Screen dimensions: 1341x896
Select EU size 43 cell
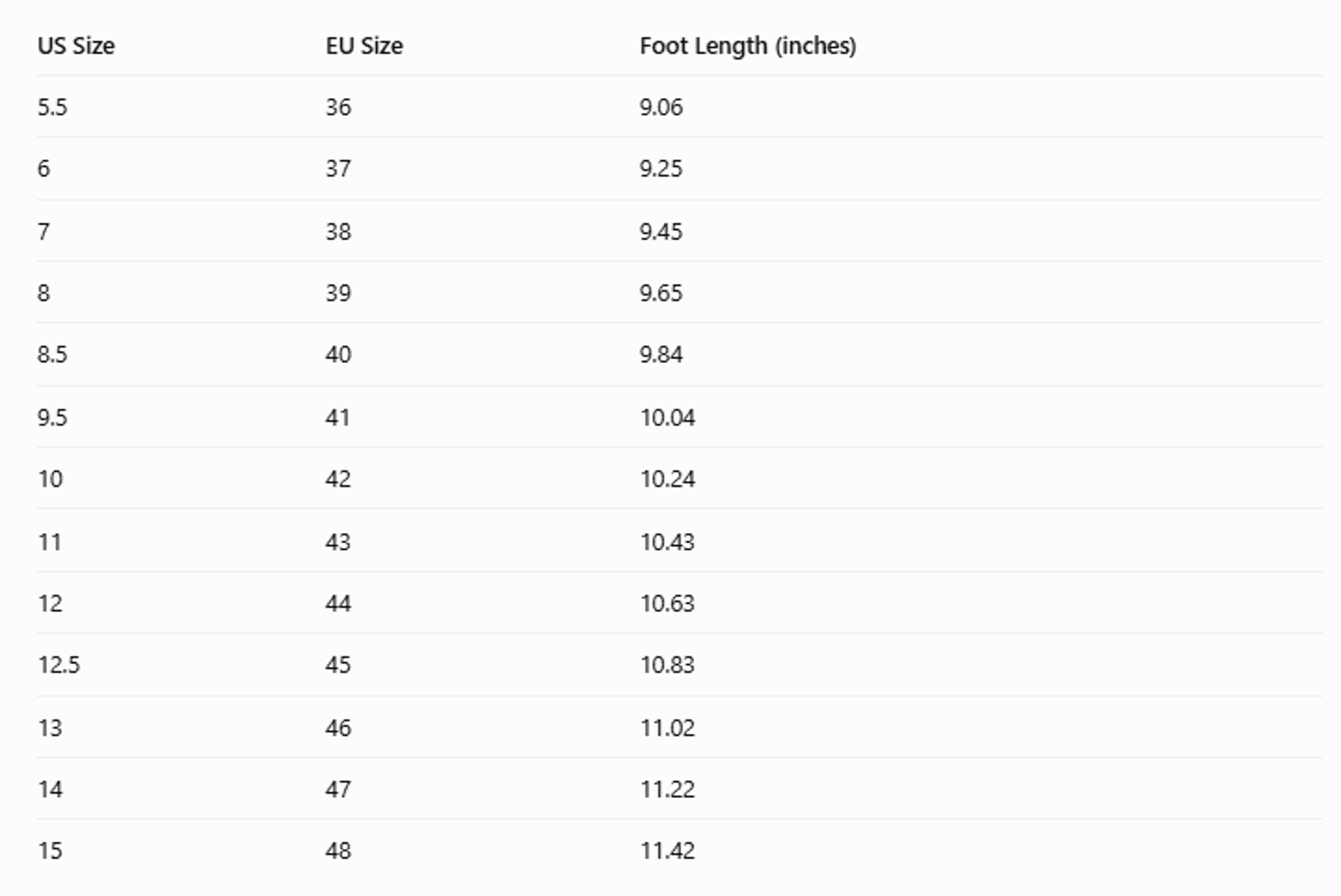[x=338, y=542]
